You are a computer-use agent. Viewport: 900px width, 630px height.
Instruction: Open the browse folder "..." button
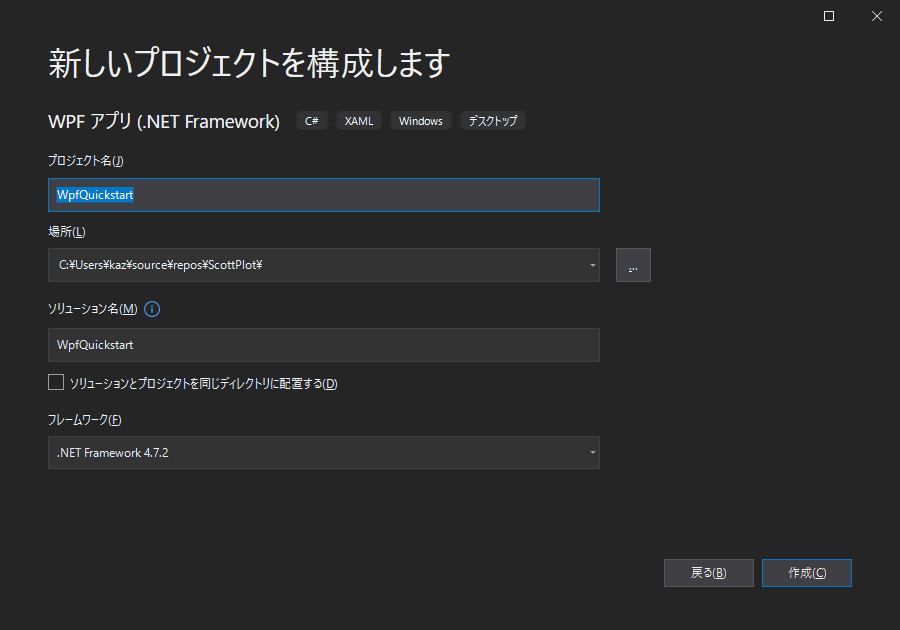(x=633, y=265)
